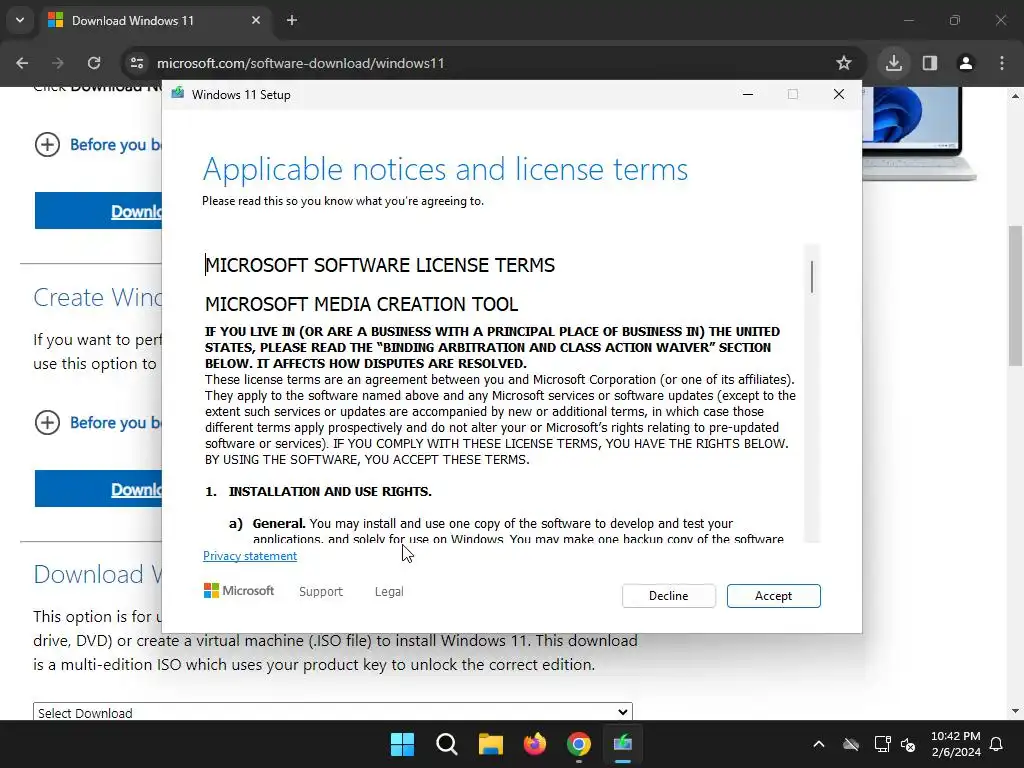
Task: Toggle Chrome side panel
Action: pos(930,63)
